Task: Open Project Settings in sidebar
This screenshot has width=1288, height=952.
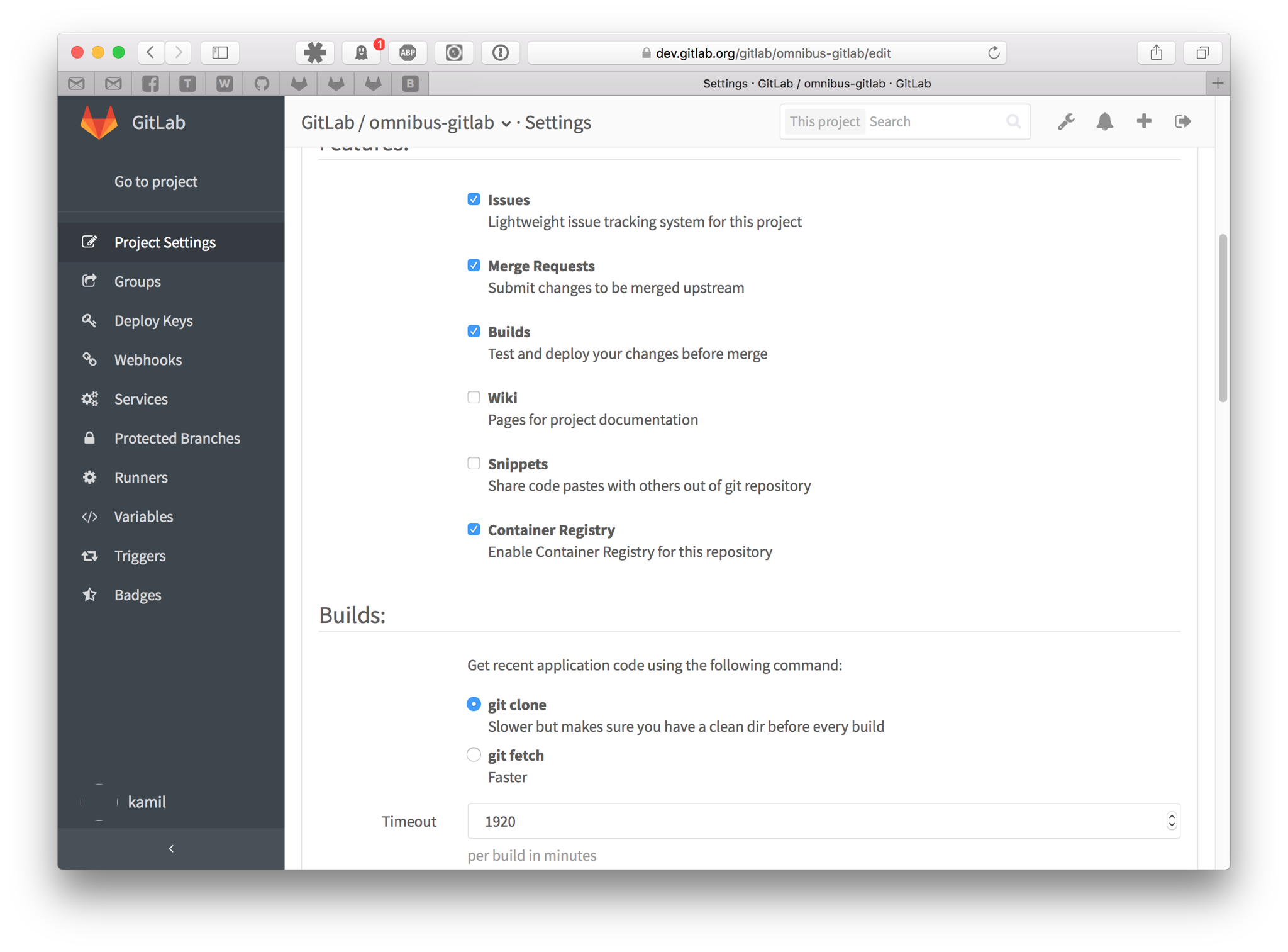Action: [171, 242]
